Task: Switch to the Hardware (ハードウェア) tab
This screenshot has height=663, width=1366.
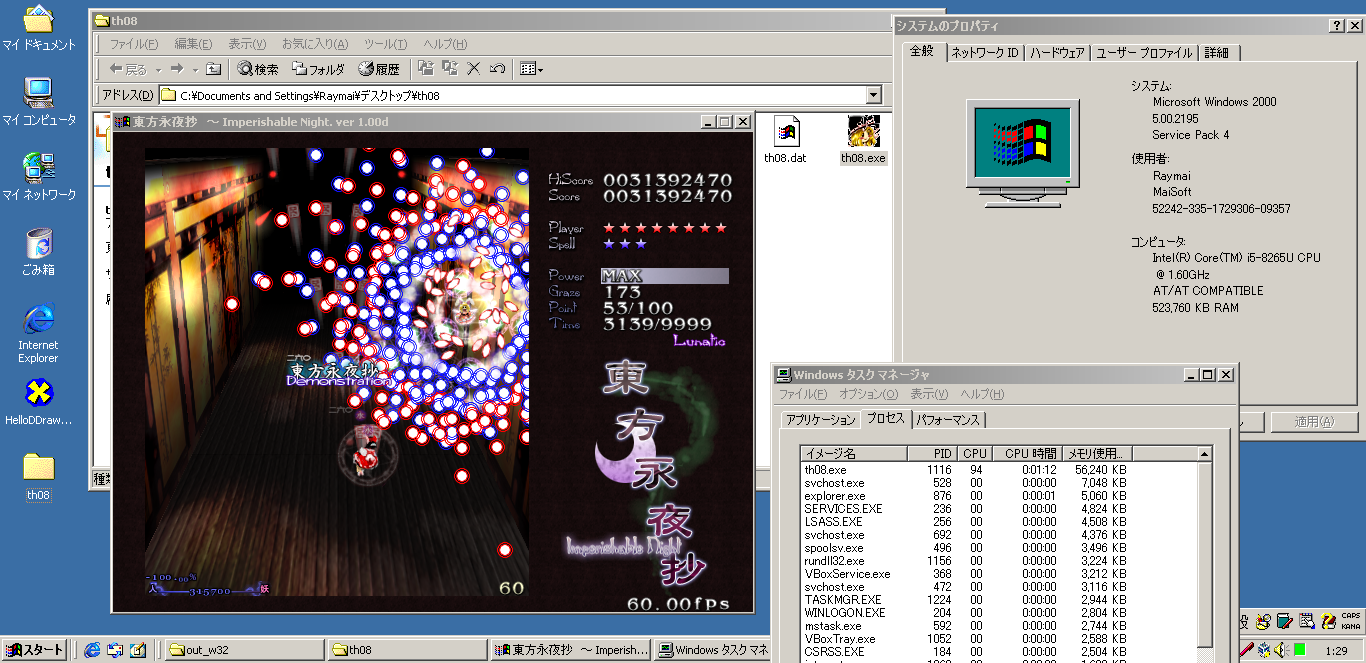Action: click(x=1057, y=52)
